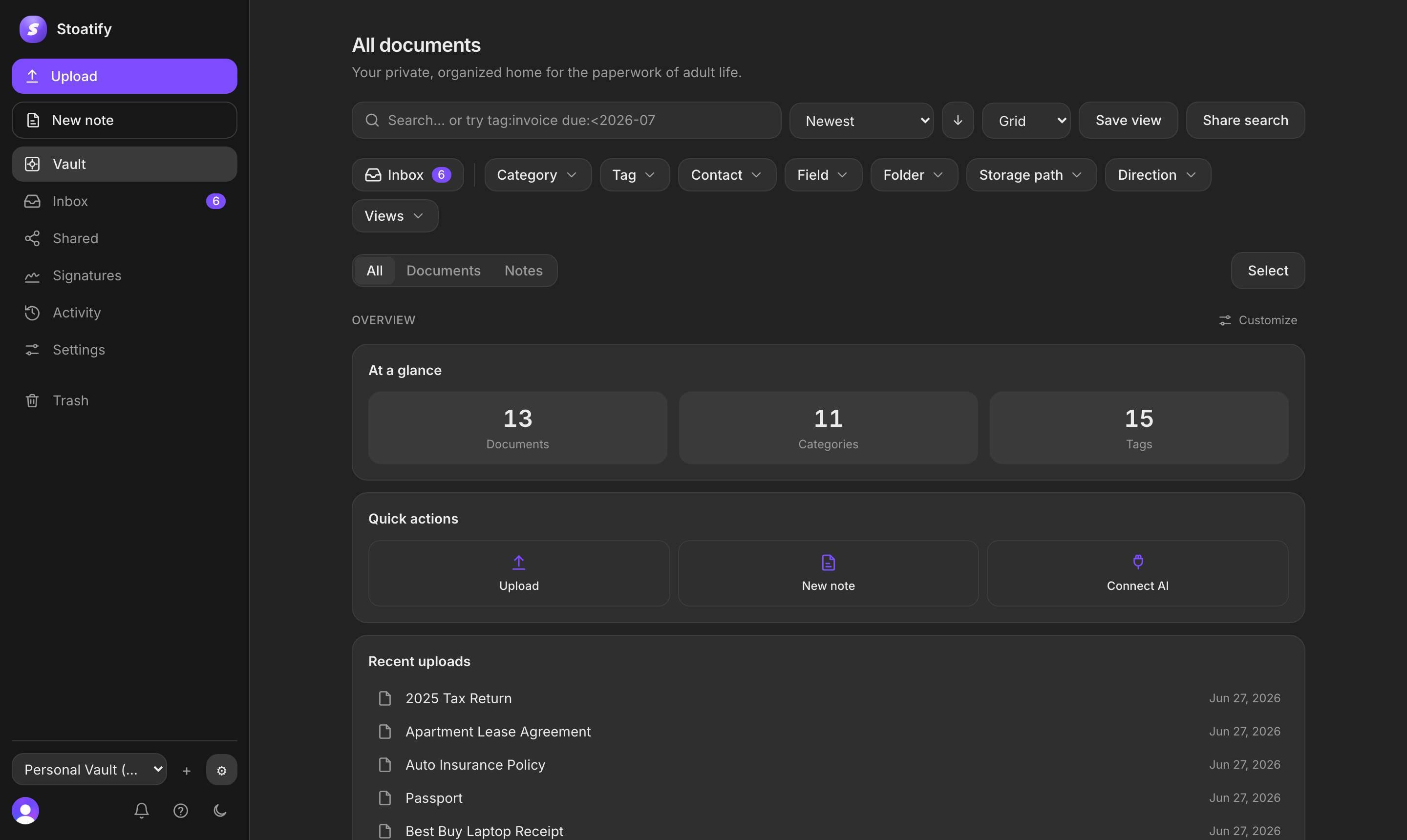This screenshot has height=840, width=1407.
Task: Open Personal Vault selector dropdown
Action: pyautogui.click(x=89, y=769)
